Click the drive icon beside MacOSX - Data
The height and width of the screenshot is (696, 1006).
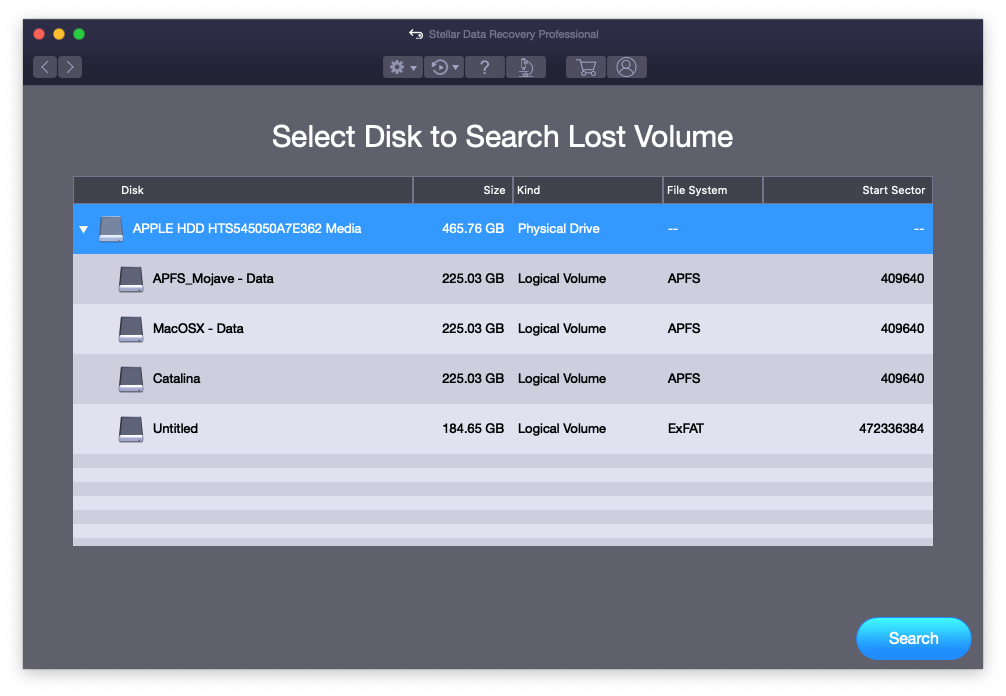coord(131,329)
